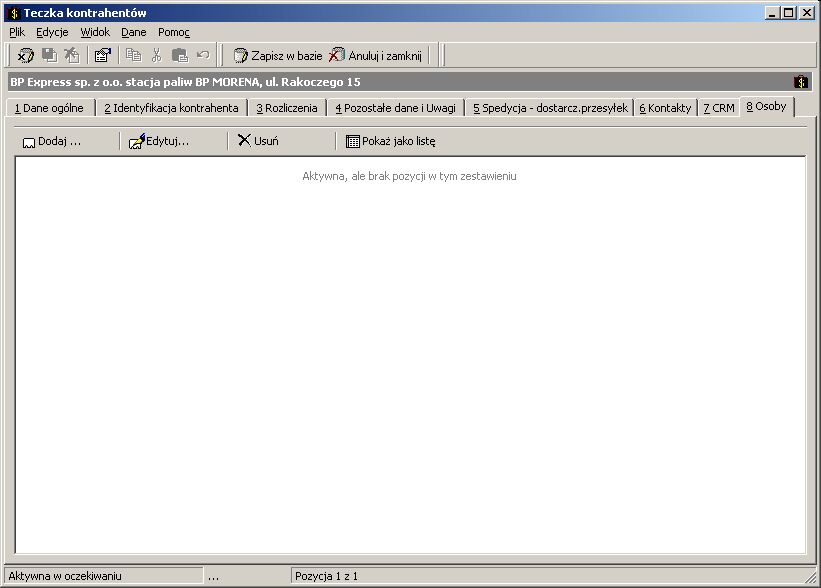Click the contractor icon at right of header bar
Screen dimensions: 821x588
801,82
